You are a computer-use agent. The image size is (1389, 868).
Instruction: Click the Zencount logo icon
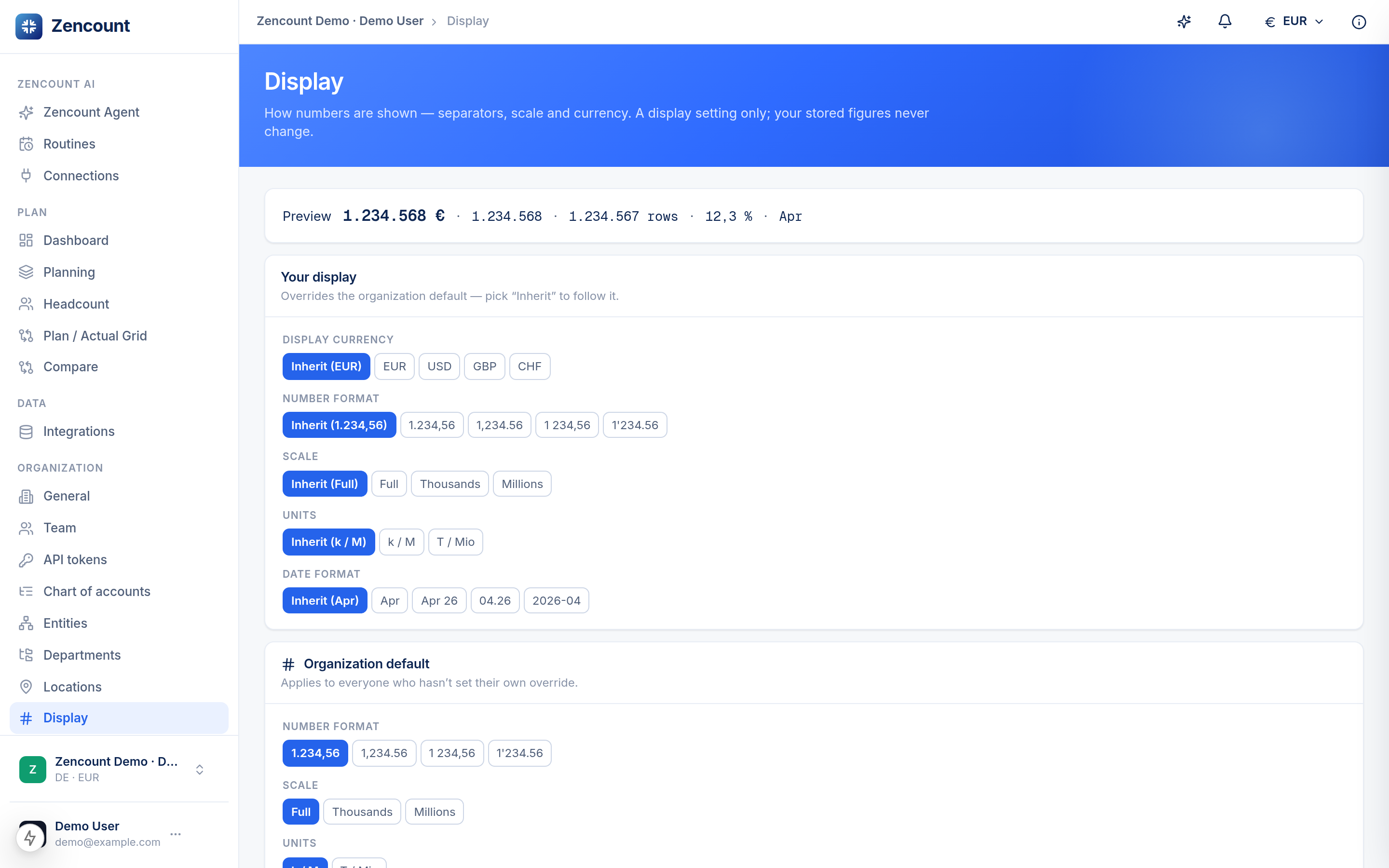click(x=29, y=26)
